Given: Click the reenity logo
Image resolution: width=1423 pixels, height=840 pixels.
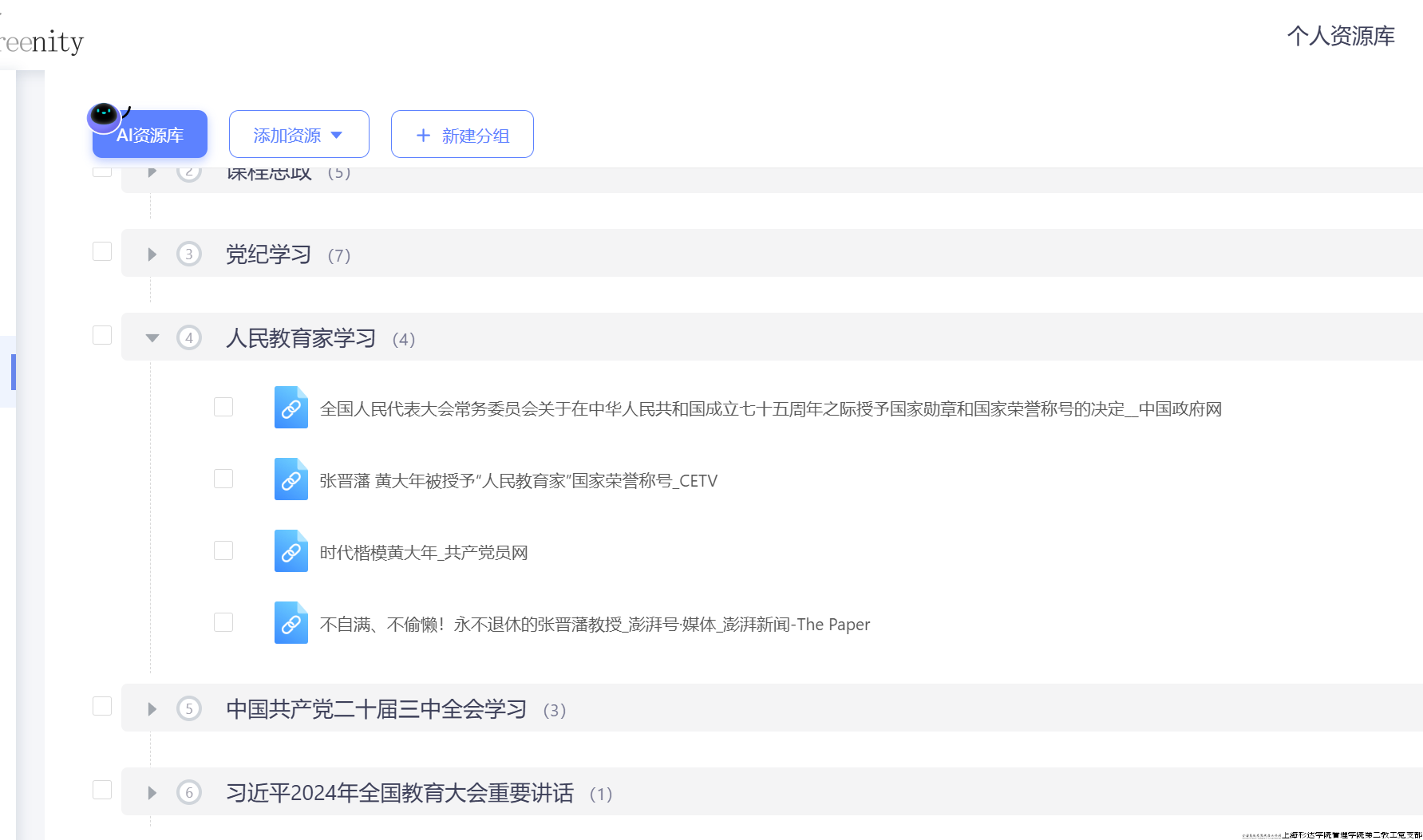Looking at the screenshot, I should [x=42, y=41].
